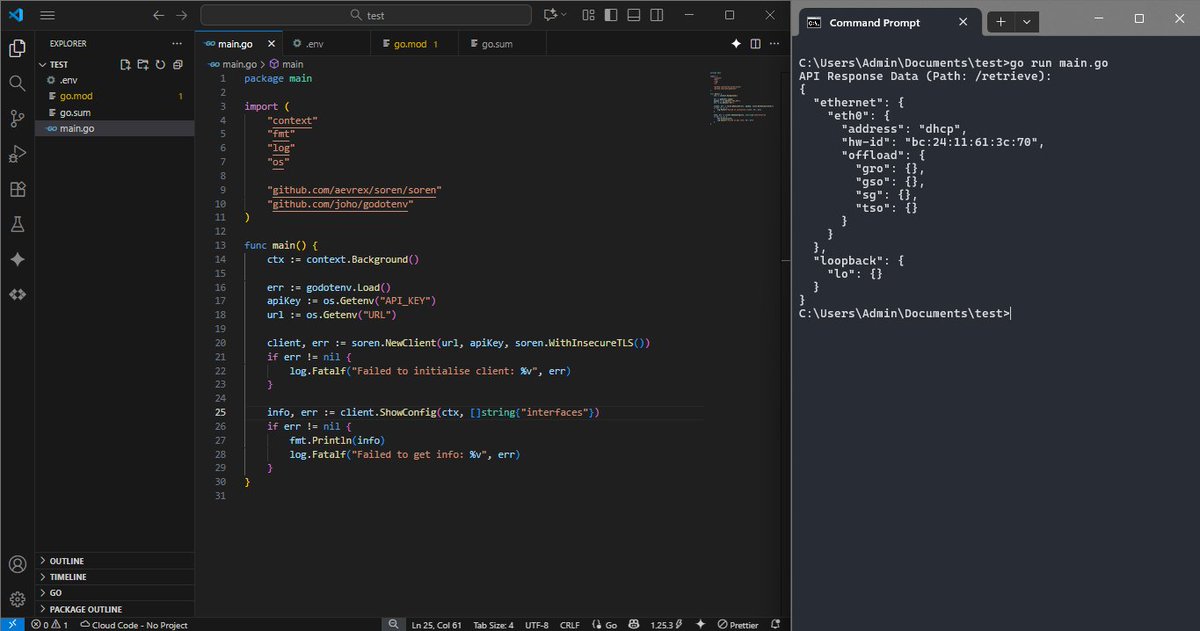Viewport: 1200px width, 631px height.
Task: Go back using the navigation arrow
Action: [x=159, y=15]
